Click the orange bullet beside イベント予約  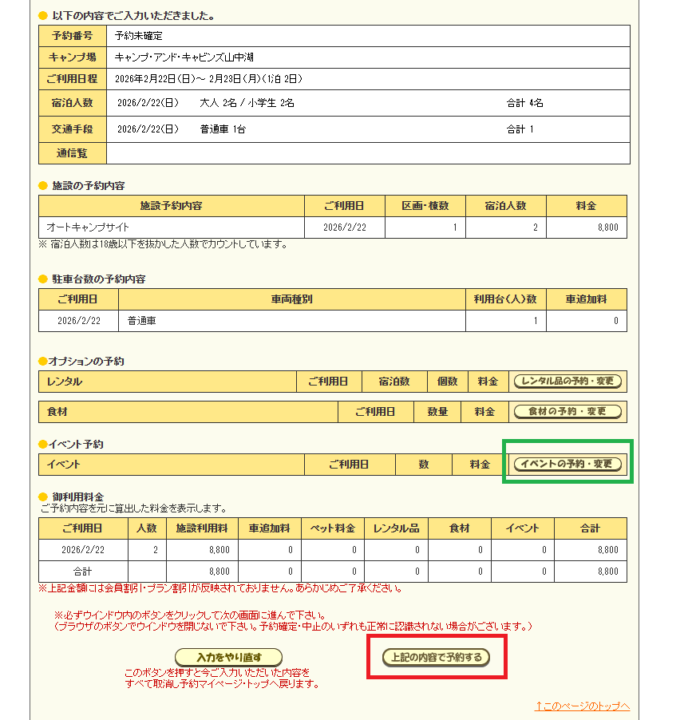point(42,443)
